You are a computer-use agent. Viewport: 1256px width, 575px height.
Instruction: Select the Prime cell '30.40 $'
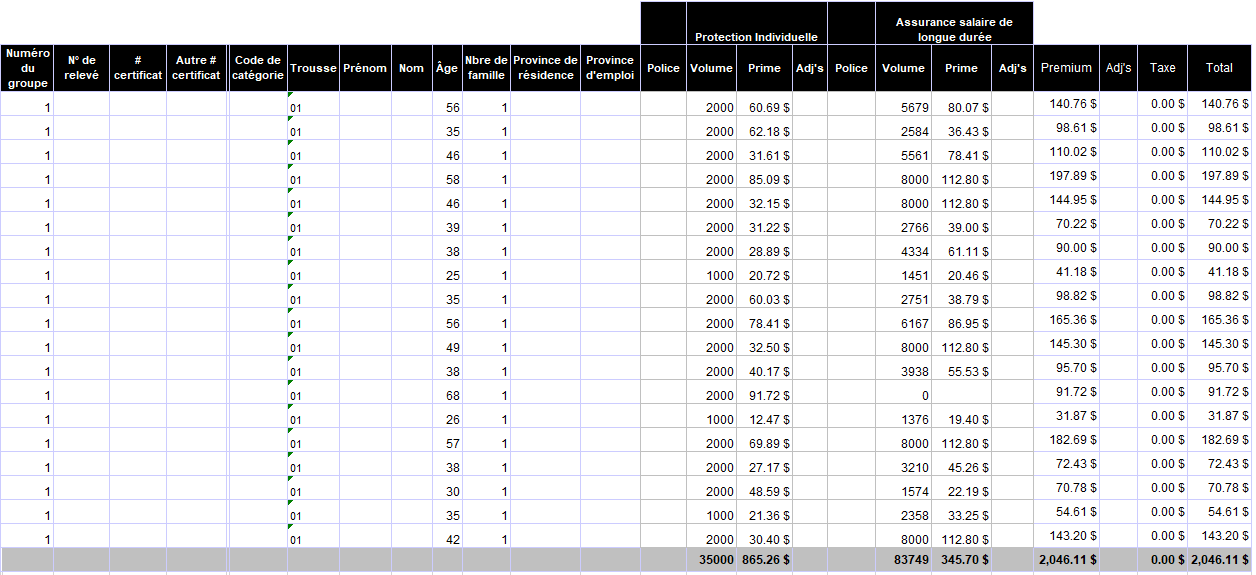click(766, 536)
